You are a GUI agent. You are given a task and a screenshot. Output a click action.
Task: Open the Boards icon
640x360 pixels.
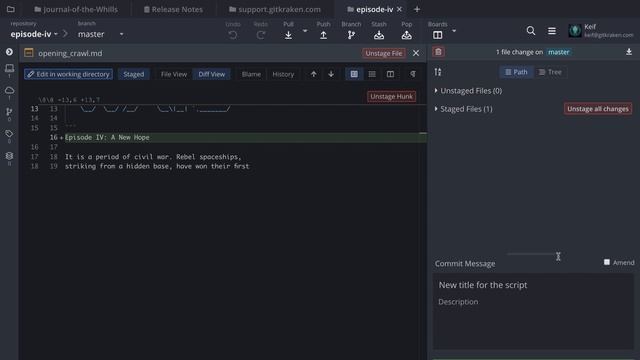[x=438, y=35]
